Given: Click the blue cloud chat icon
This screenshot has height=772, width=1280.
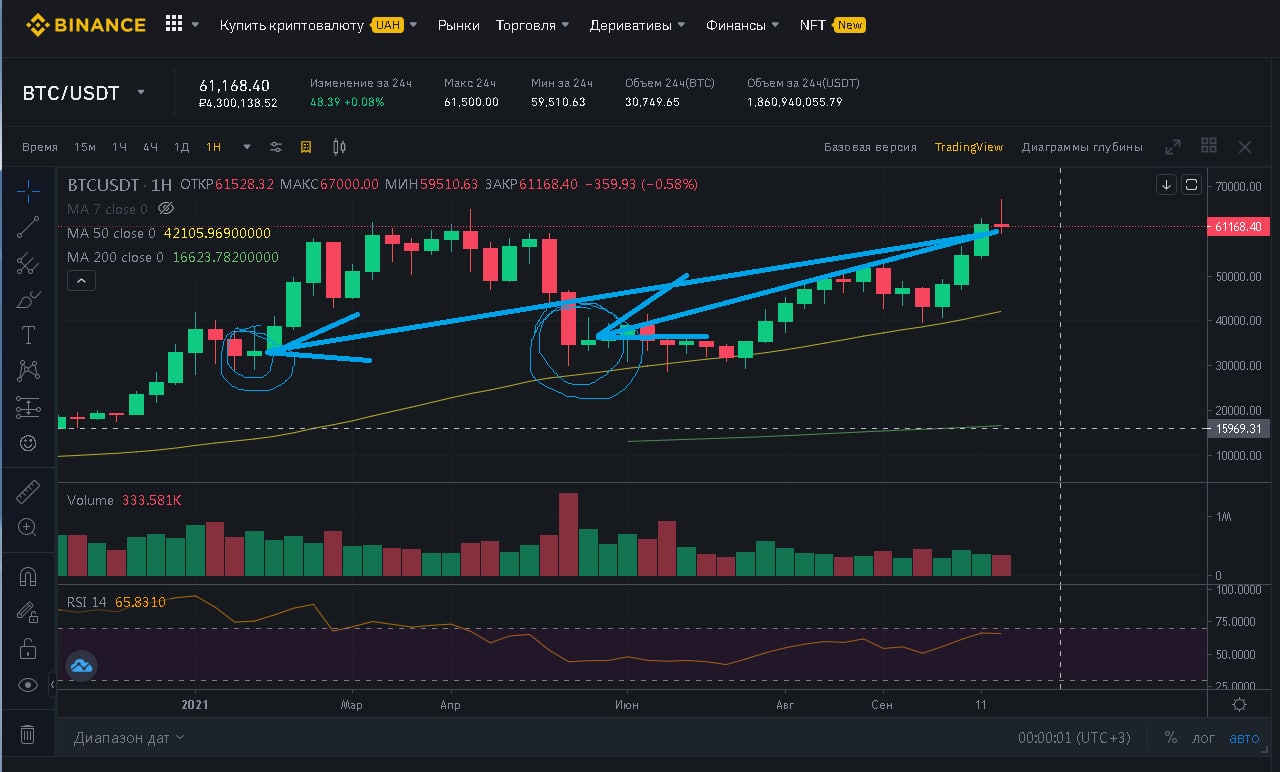Looking at the screenshot, I should 81,665.
